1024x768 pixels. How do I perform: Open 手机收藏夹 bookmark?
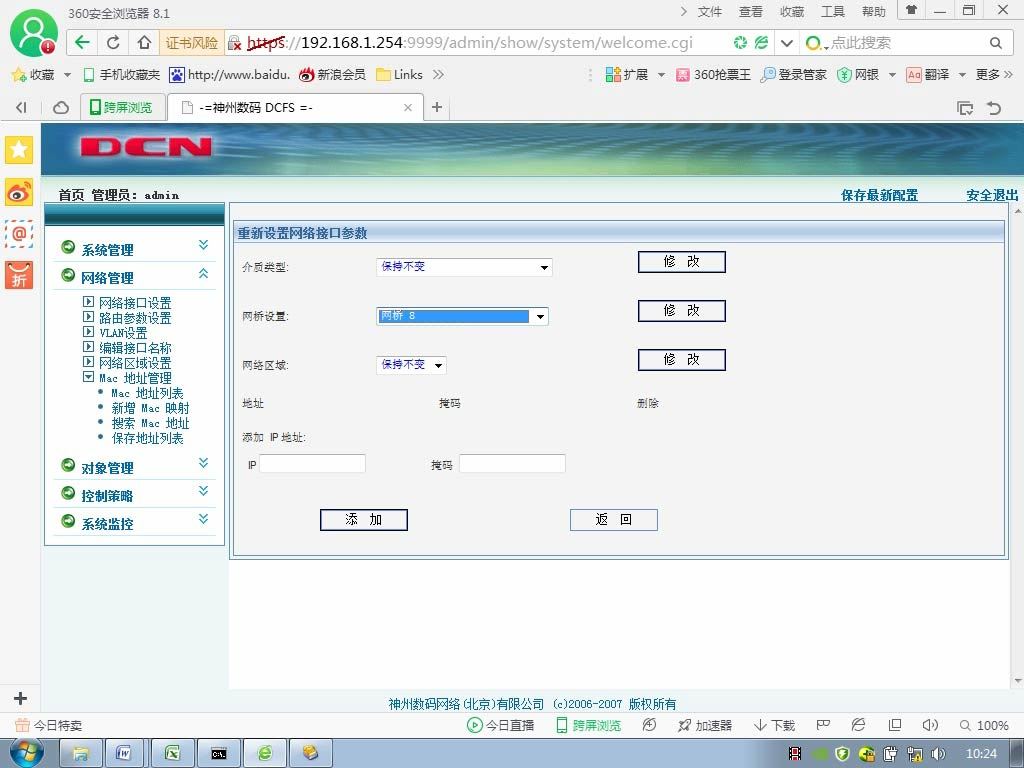pyautogui.click(x=121, y=75)
